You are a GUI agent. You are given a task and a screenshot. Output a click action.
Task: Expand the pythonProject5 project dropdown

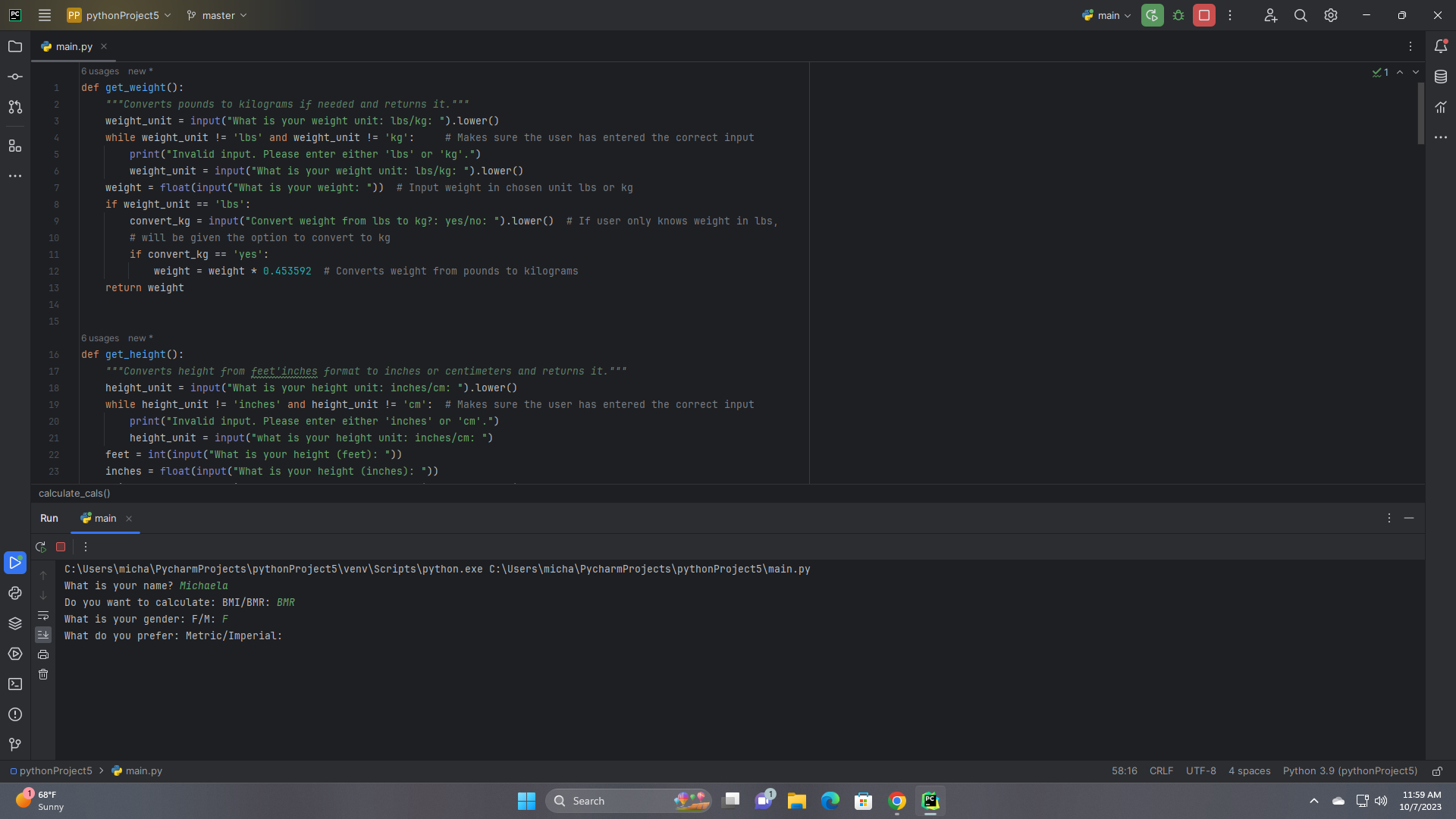click(121, 15)
